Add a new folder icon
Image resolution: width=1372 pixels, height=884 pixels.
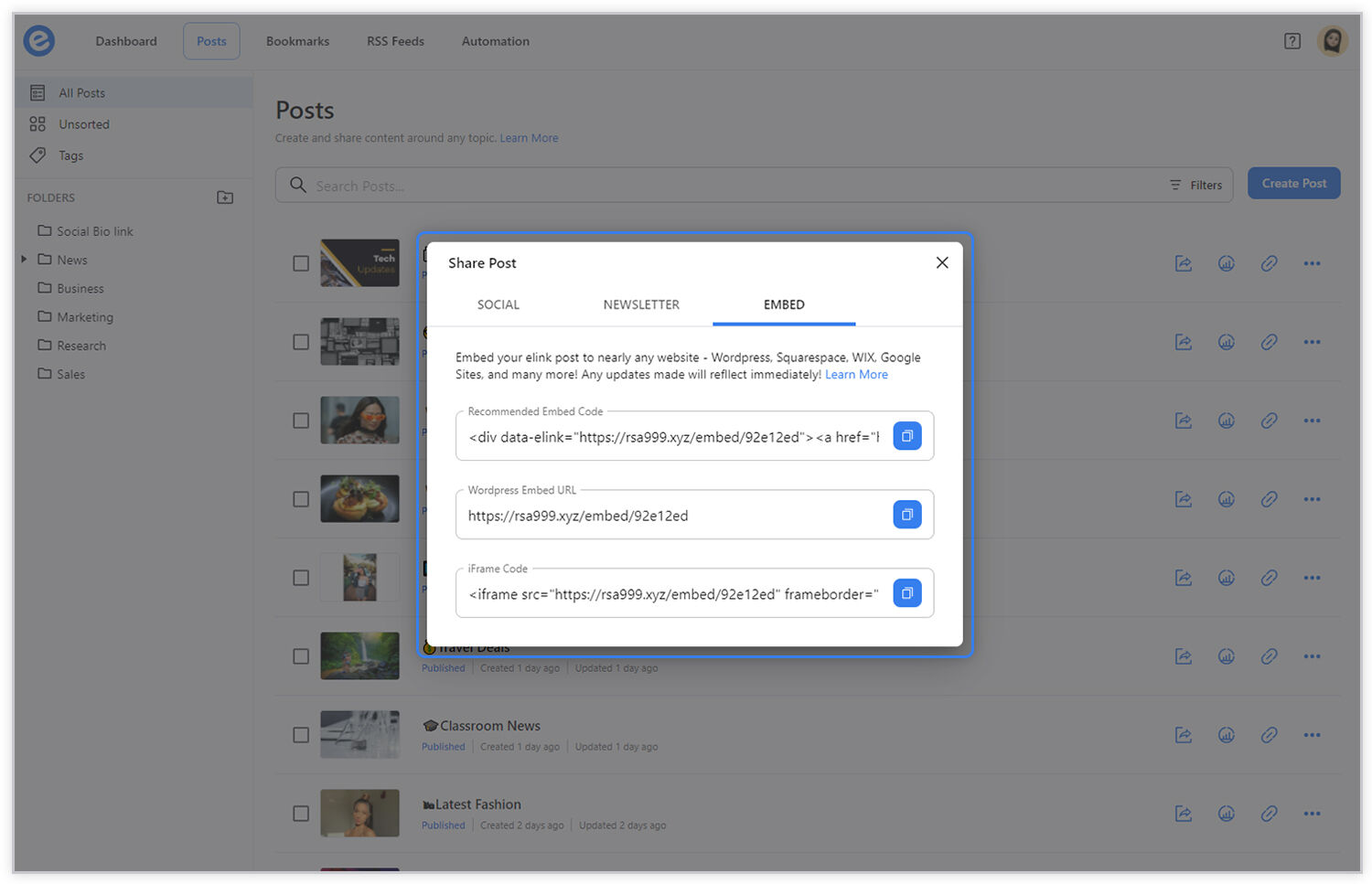pyautogui.click(x=225, y=197)
